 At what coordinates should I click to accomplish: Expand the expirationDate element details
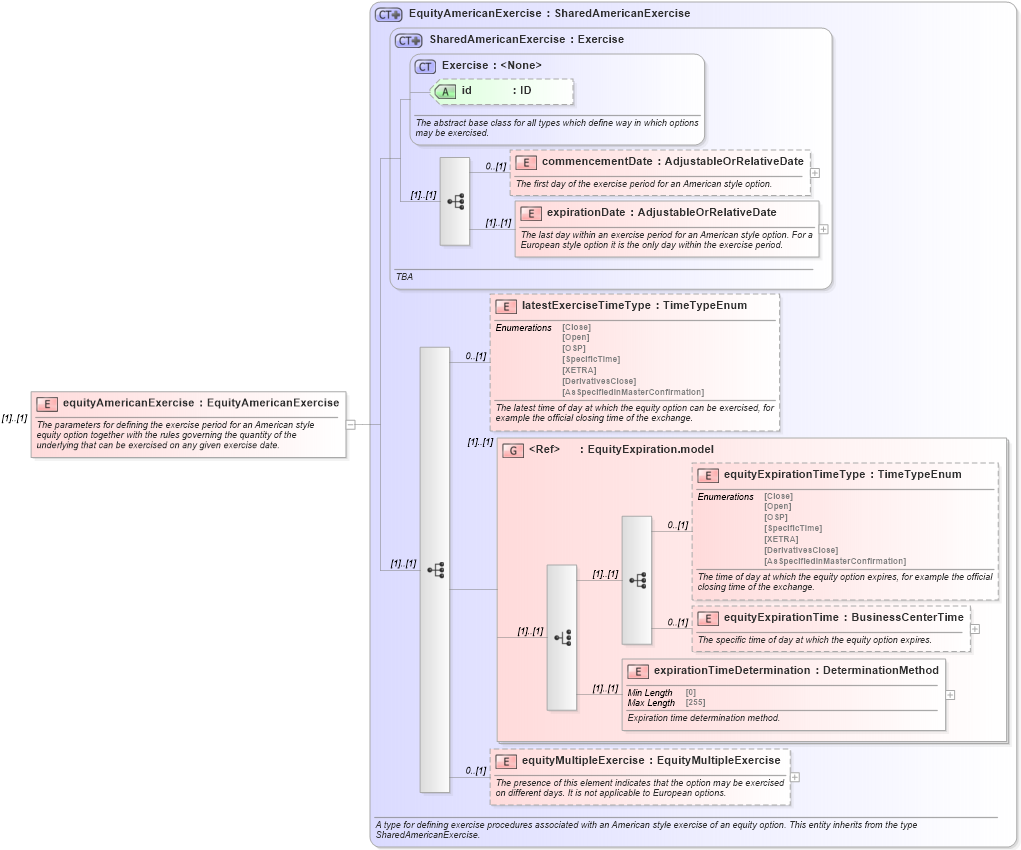tap(821, 231)
